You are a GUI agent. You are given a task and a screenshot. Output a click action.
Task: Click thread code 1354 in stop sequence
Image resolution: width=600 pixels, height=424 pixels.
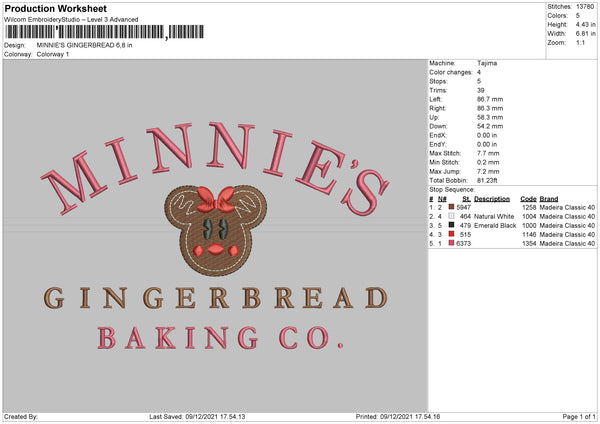click(x=529, y=243)
